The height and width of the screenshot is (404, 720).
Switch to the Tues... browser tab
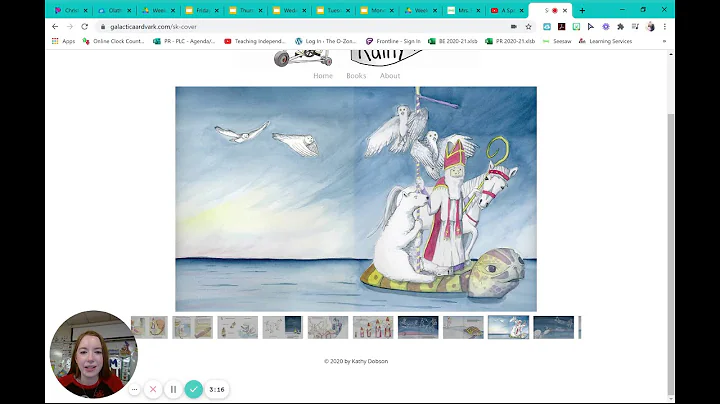point(334,11)
